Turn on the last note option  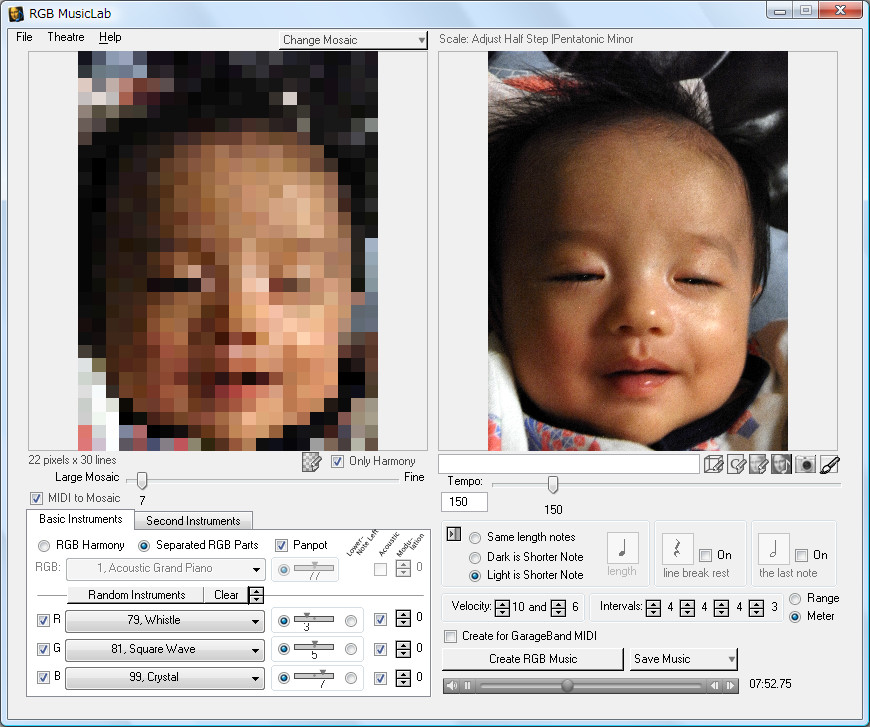pos(802,556)
